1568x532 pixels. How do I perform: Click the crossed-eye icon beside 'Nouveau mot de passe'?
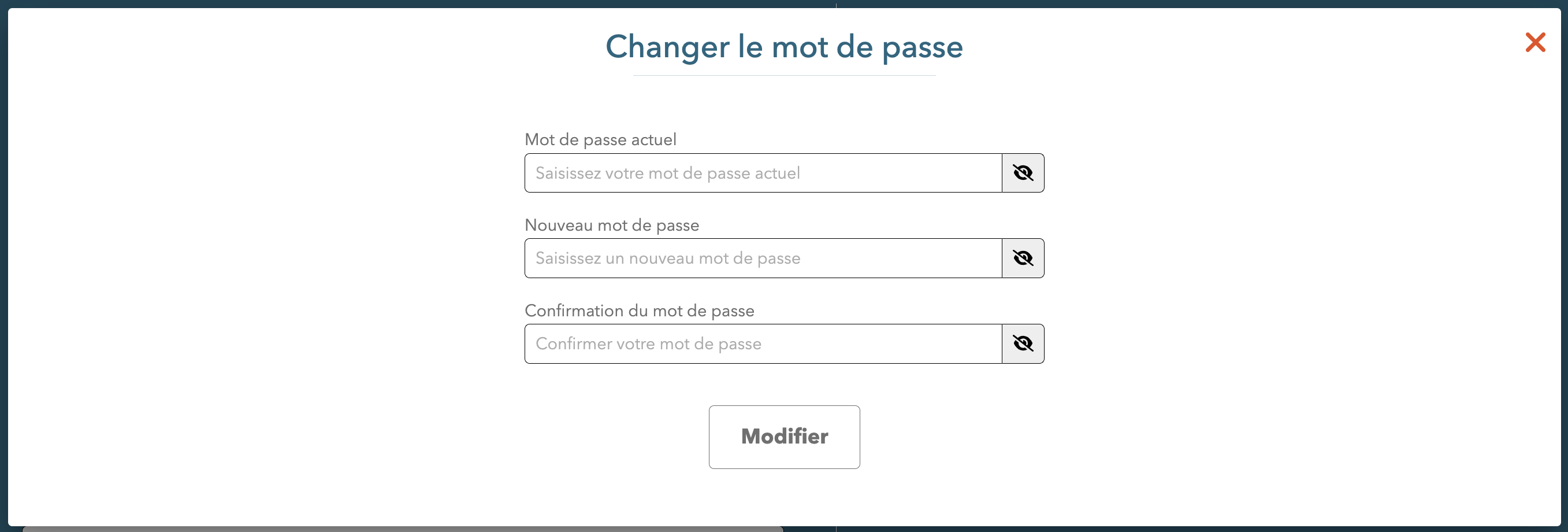click(1023, 258)
